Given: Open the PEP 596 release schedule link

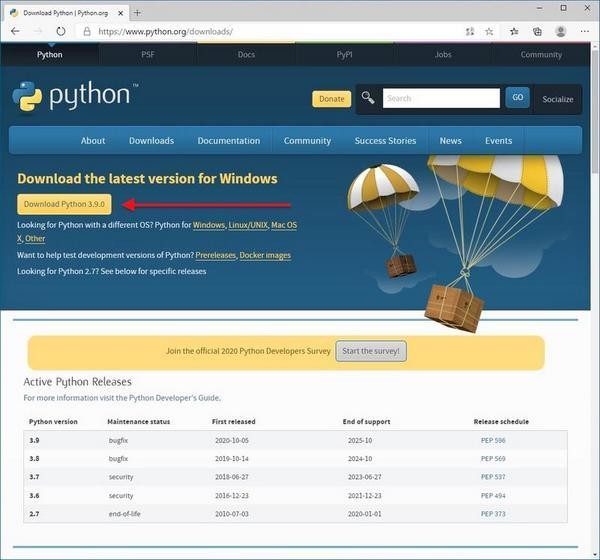Looking at the screenshot, I should (x=493, y=441).
